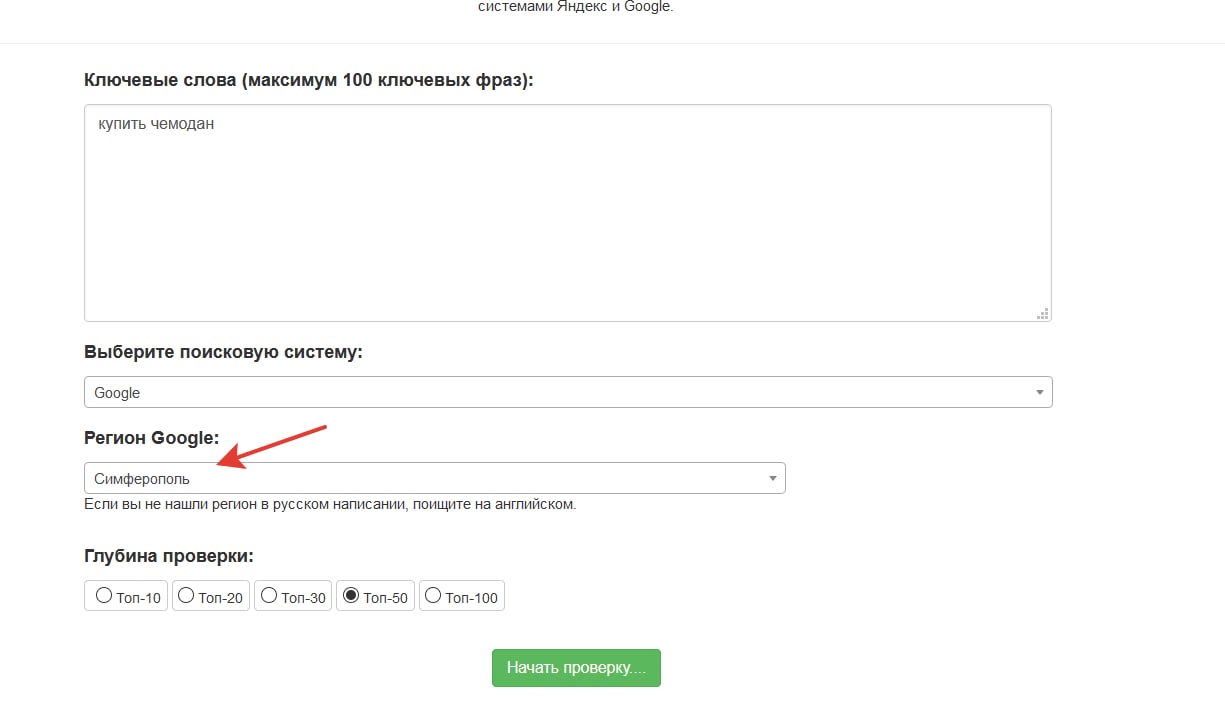Click the text 'купить чемодан' in keywords box
The image size is (1225, 709).
(156, 125)
